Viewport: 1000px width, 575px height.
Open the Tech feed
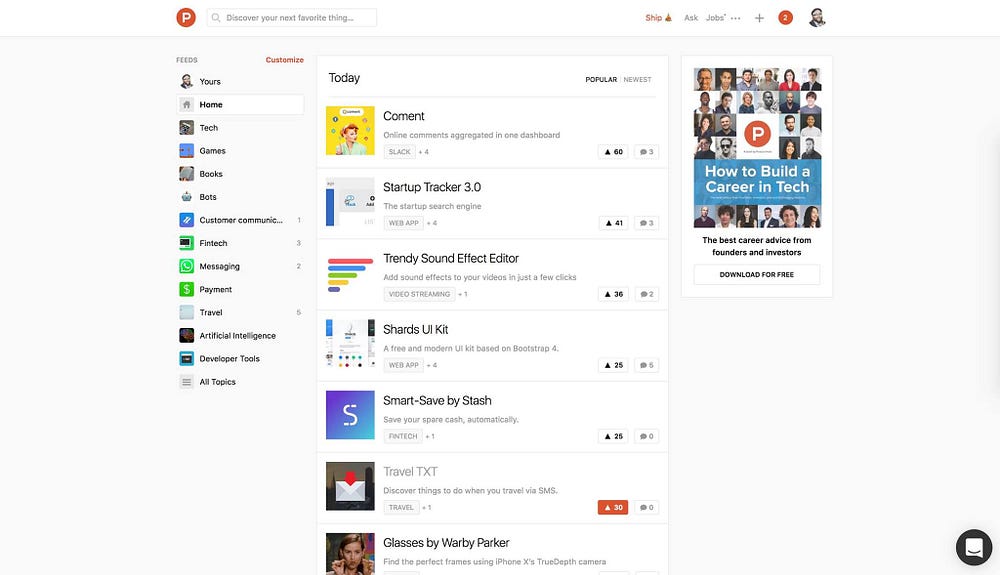[240, 127]
